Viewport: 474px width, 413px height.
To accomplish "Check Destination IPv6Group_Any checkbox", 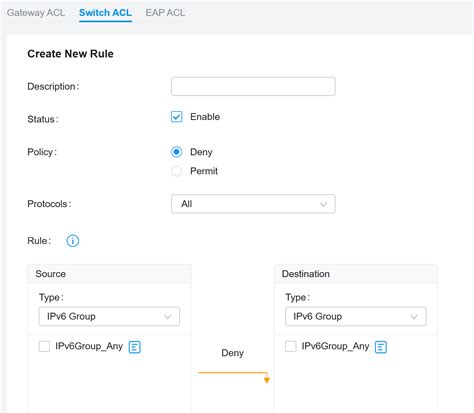I will [290, 346].
